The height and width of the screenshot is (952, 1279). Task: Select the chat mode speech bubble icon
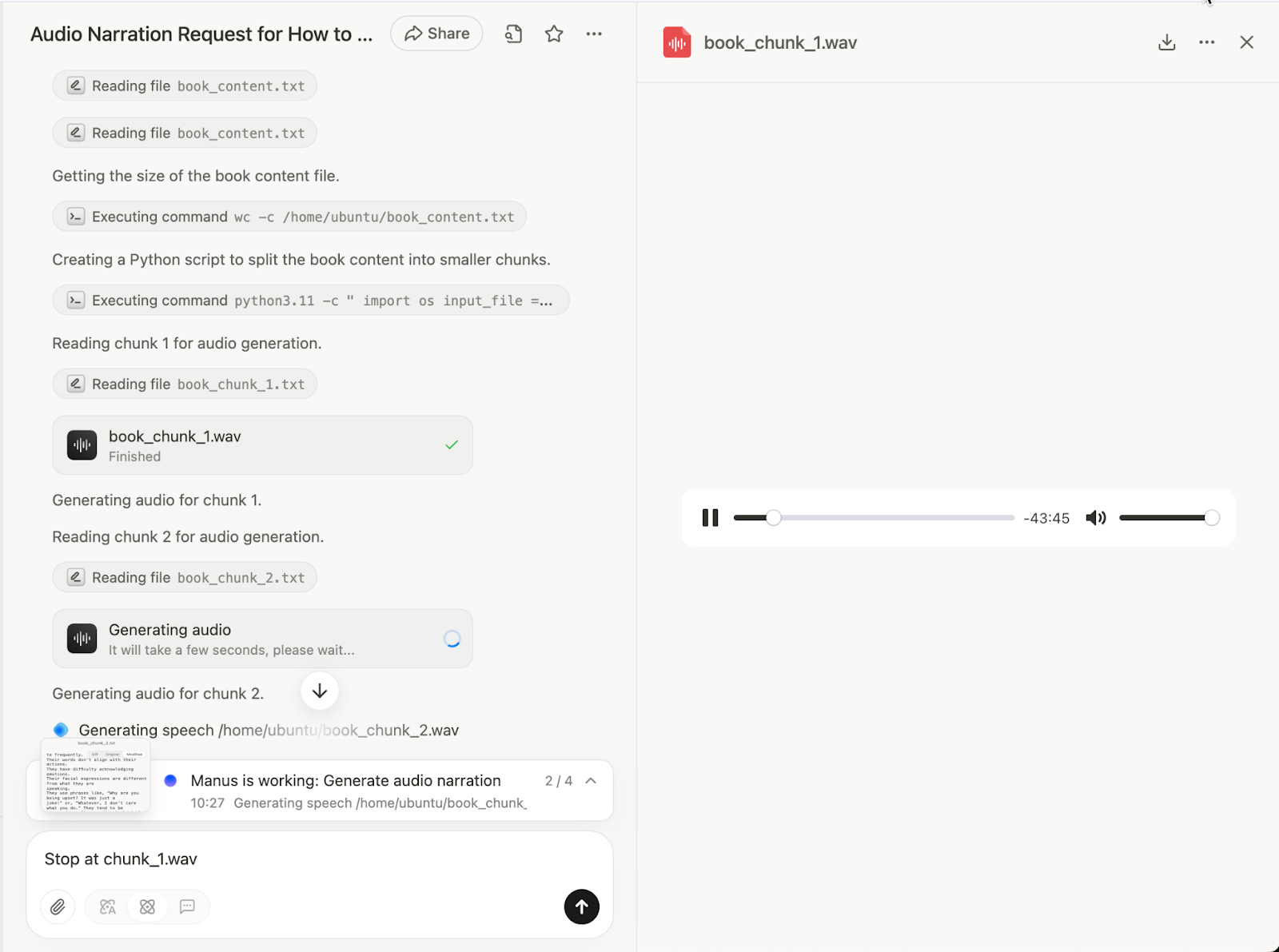187,906
